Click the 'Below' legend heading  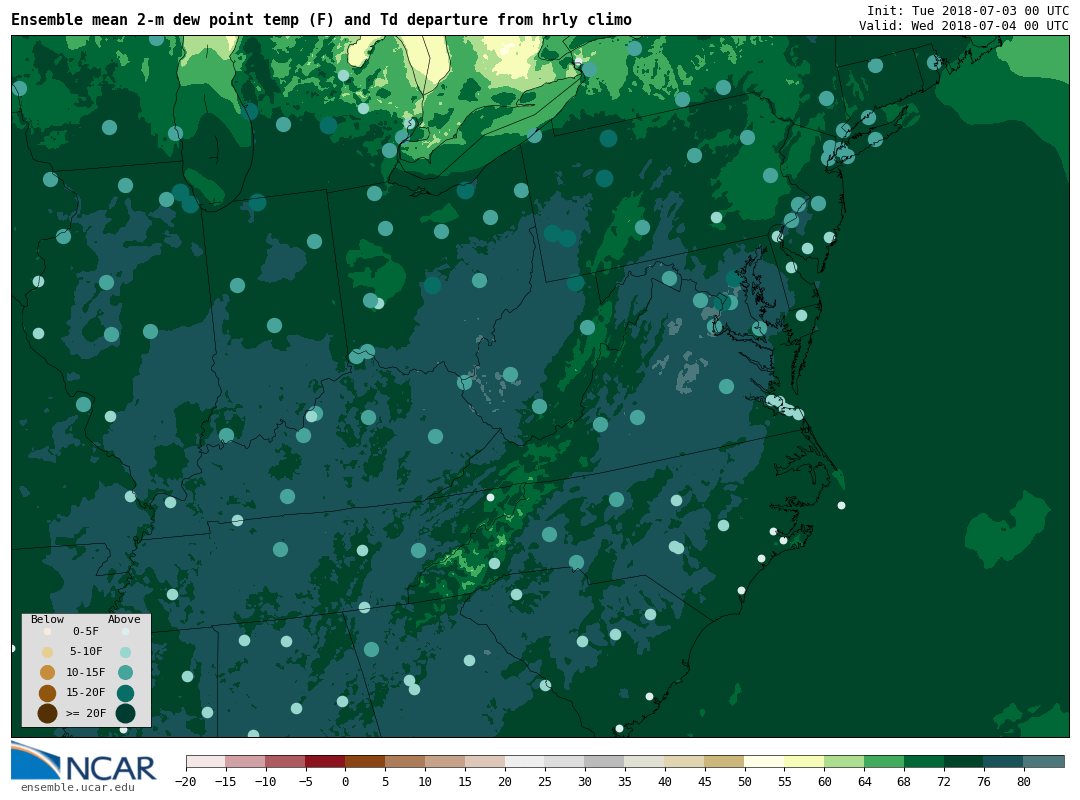pos(48,619)
